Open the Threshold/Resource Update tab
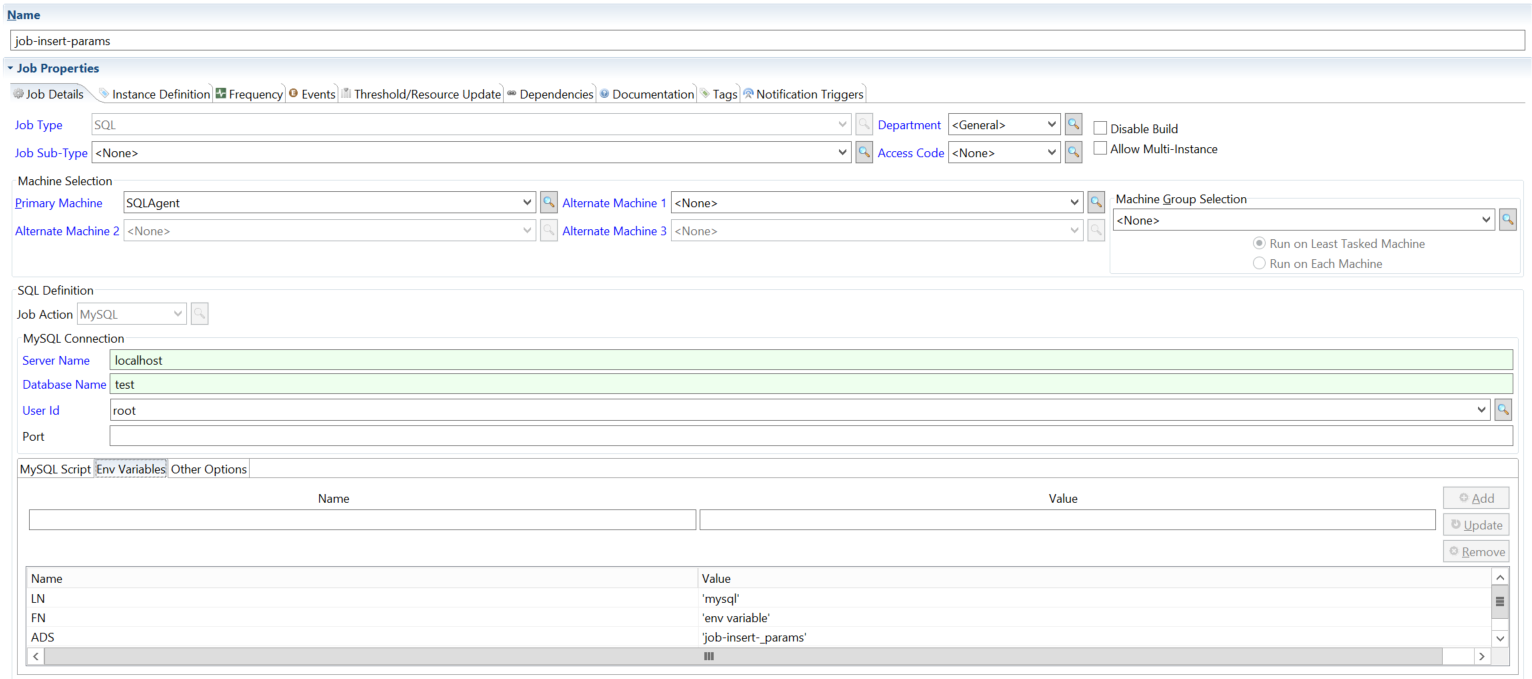The height and width of the screenshot is (679, 1532). pos(420,94)
